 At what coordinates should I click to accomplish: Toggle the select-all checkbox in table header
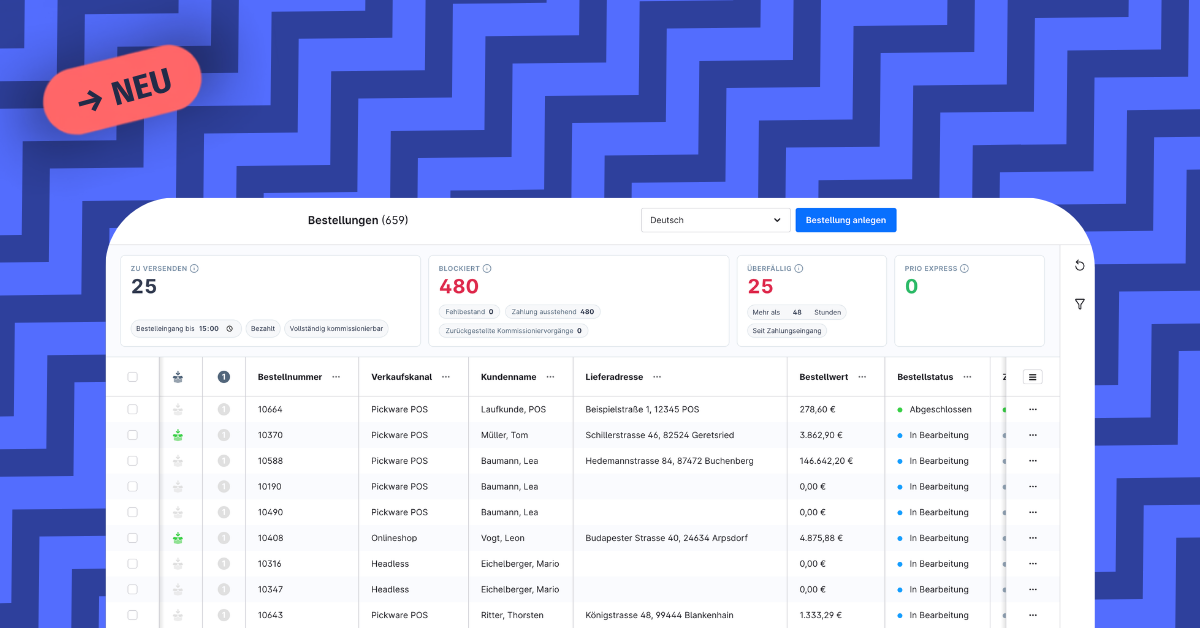[x=133, y=377]
